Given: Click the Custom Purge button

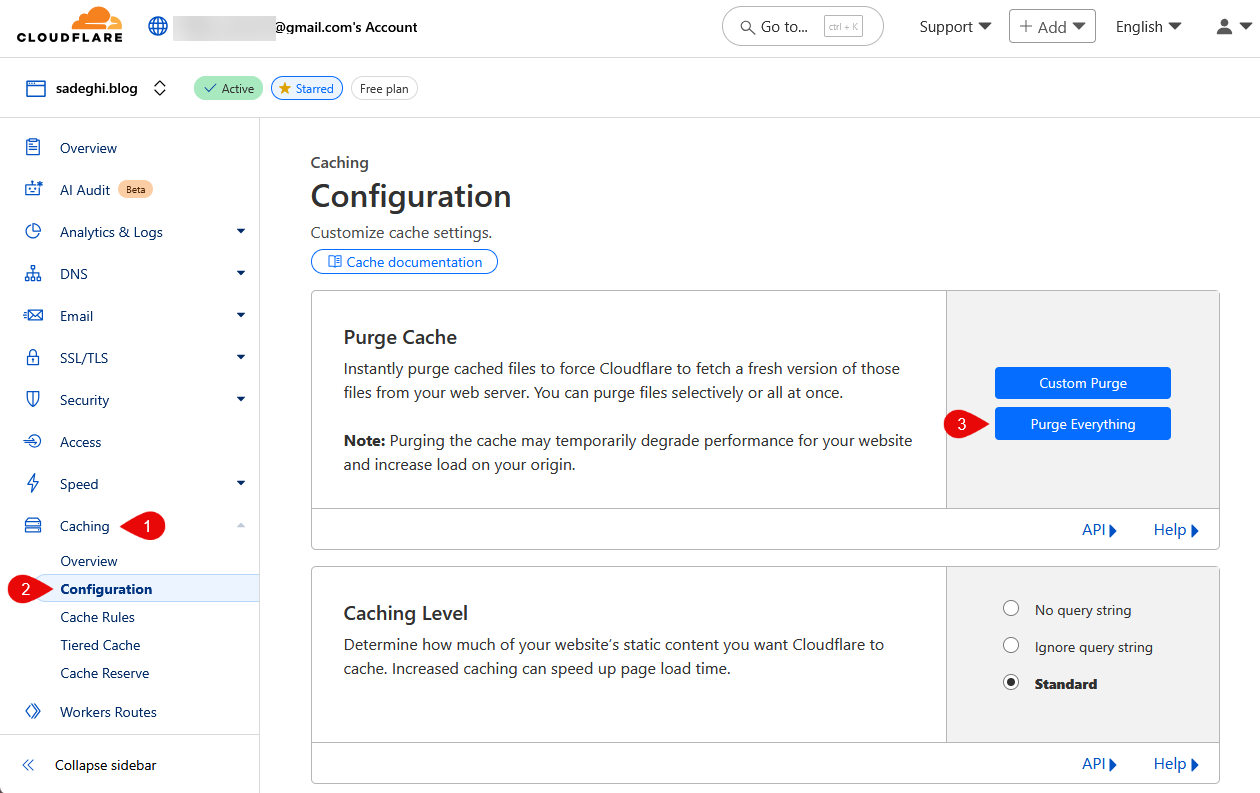Looking at the screenshot, I should pos(1082,383).
